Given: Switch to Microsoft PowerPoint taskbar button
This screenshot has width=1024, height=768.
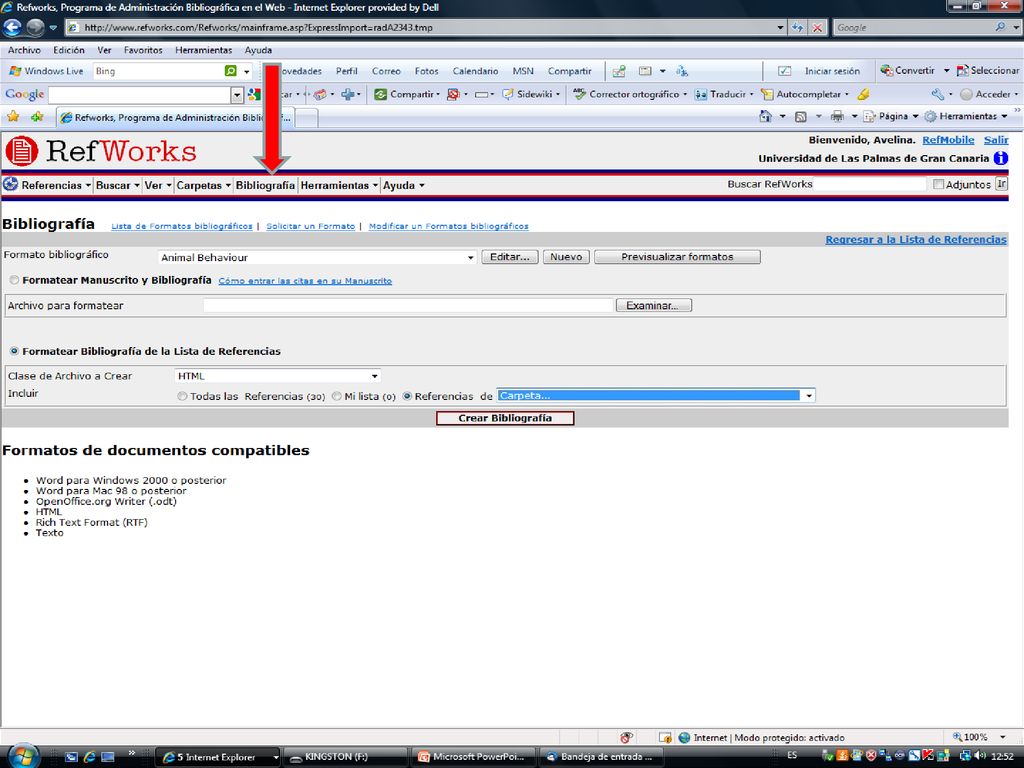Looking at the screenshot, I should [x=475, y=756].
